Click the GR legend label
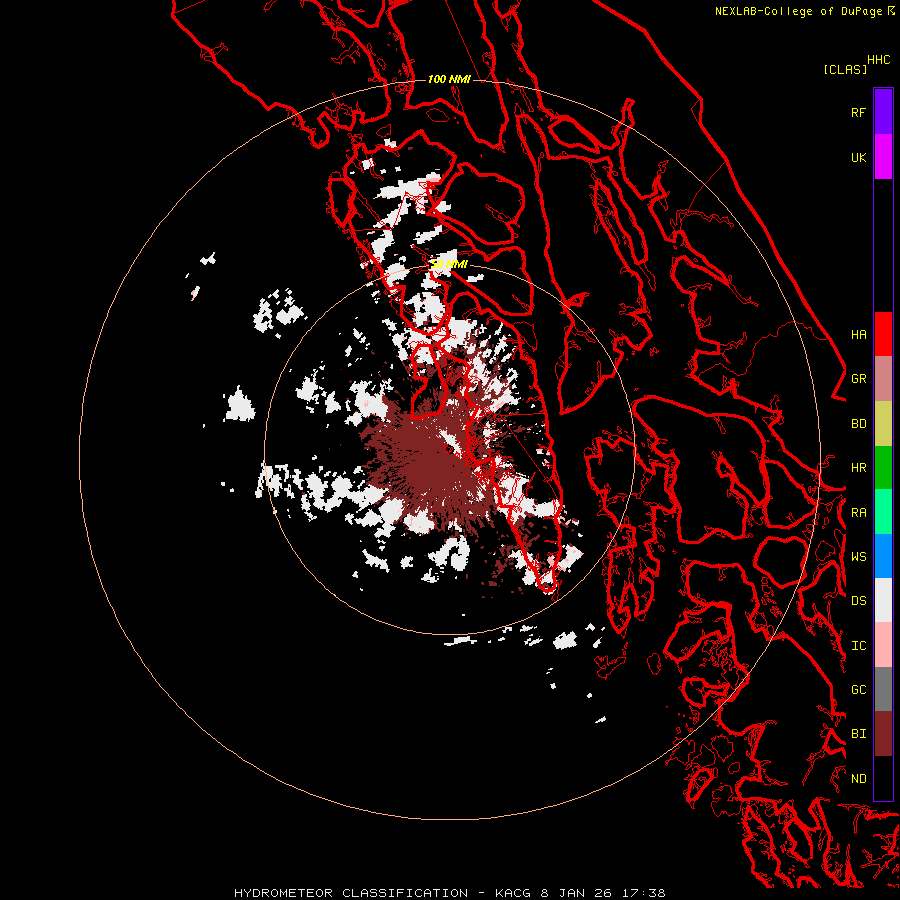900x900 pixels. [x=858, y=379]
